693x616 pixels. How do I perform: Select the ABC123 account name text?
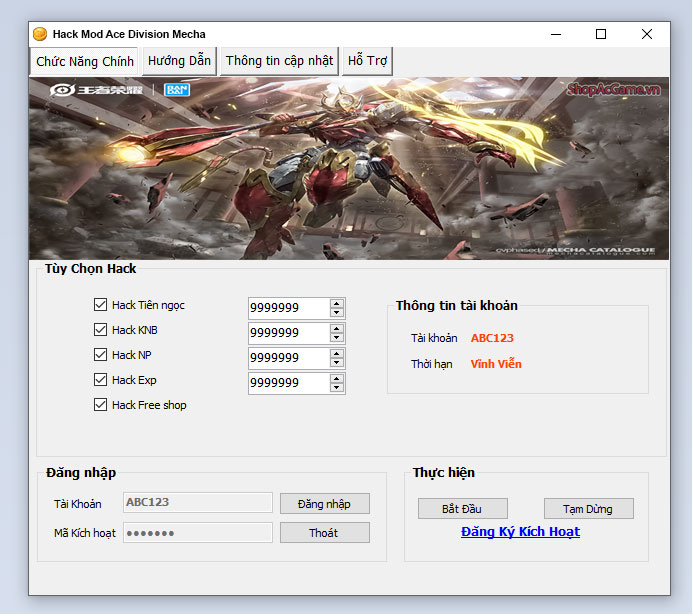(492, 338)
